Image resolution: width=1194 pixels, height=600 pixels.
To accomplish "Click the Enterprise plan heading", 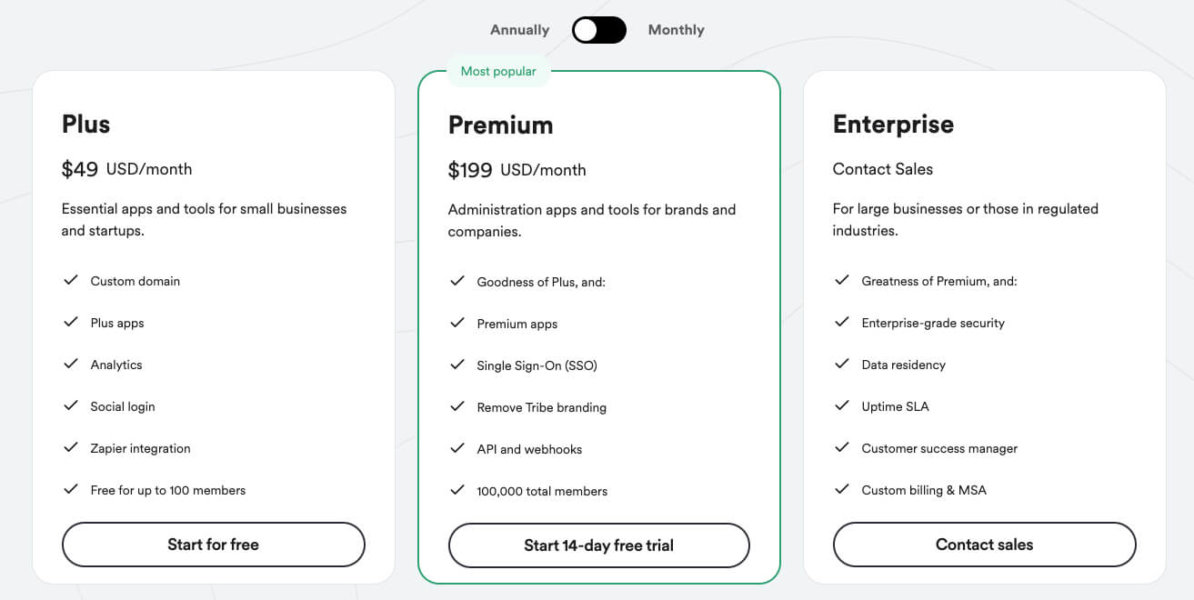I will (x=893, y=125).
